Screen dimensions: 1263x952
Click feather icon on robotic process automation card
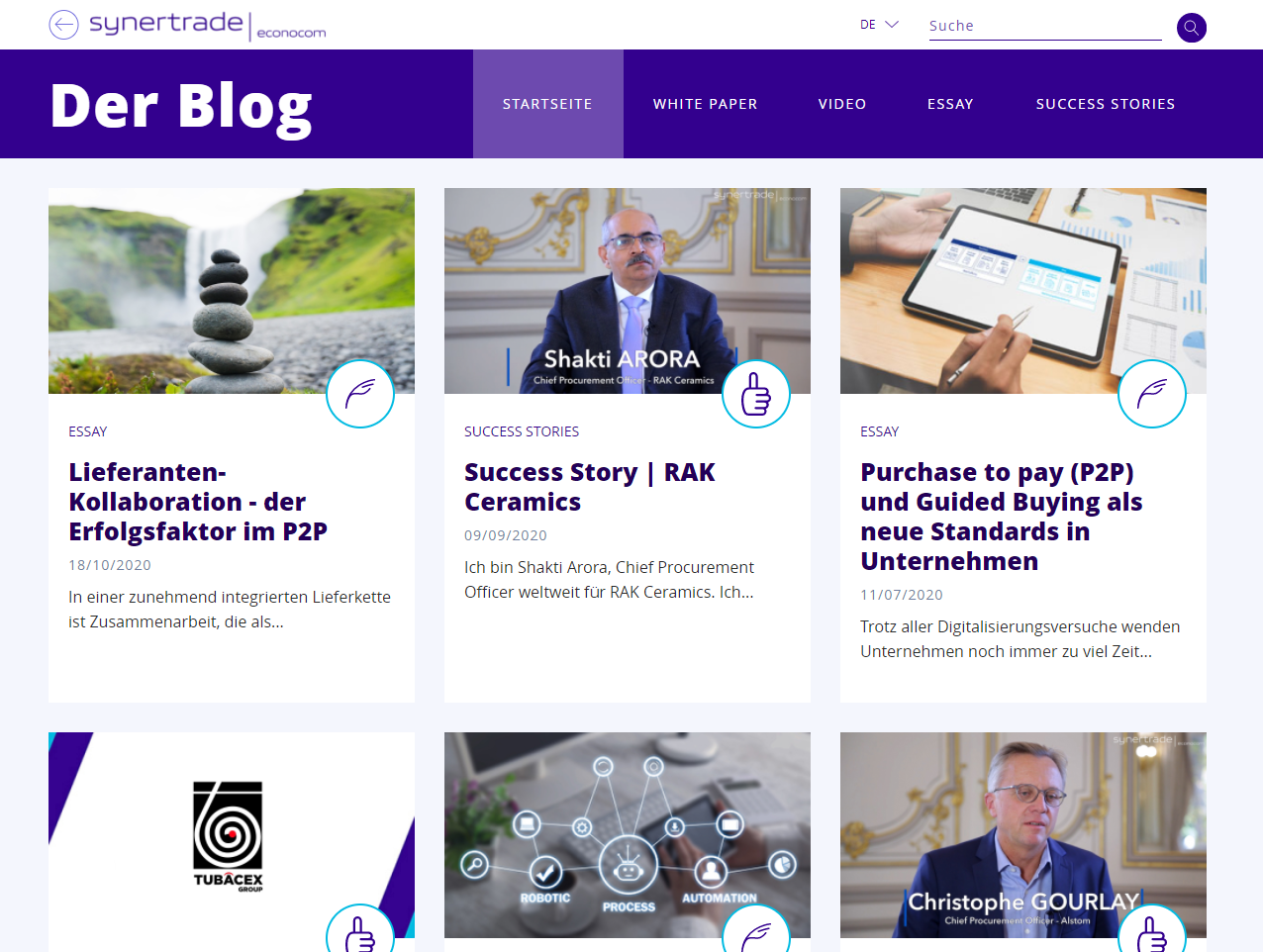[756, 928]
